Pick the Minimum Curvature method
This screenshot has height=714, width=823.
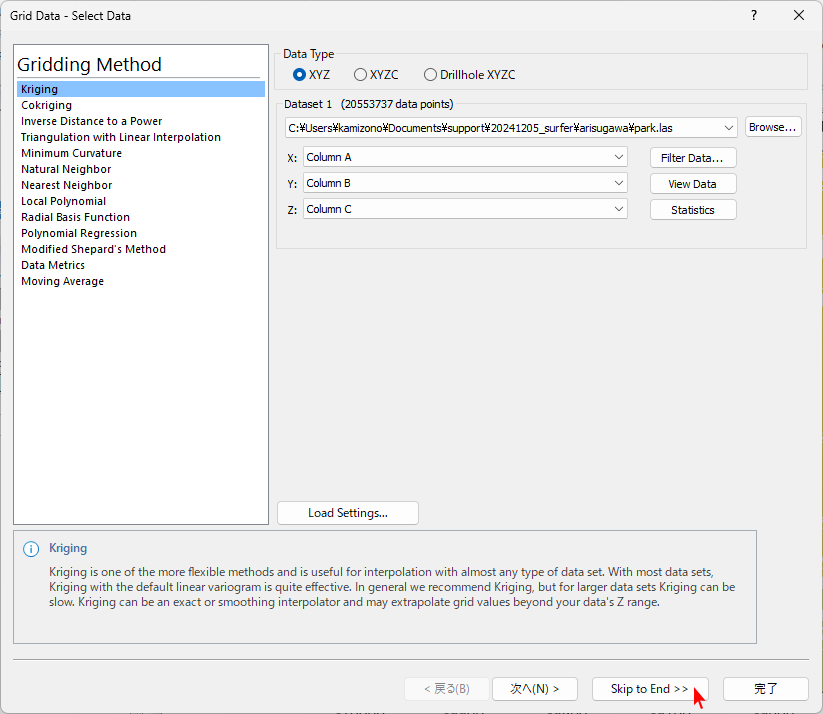pyautogui.click(x=71, y=153)
